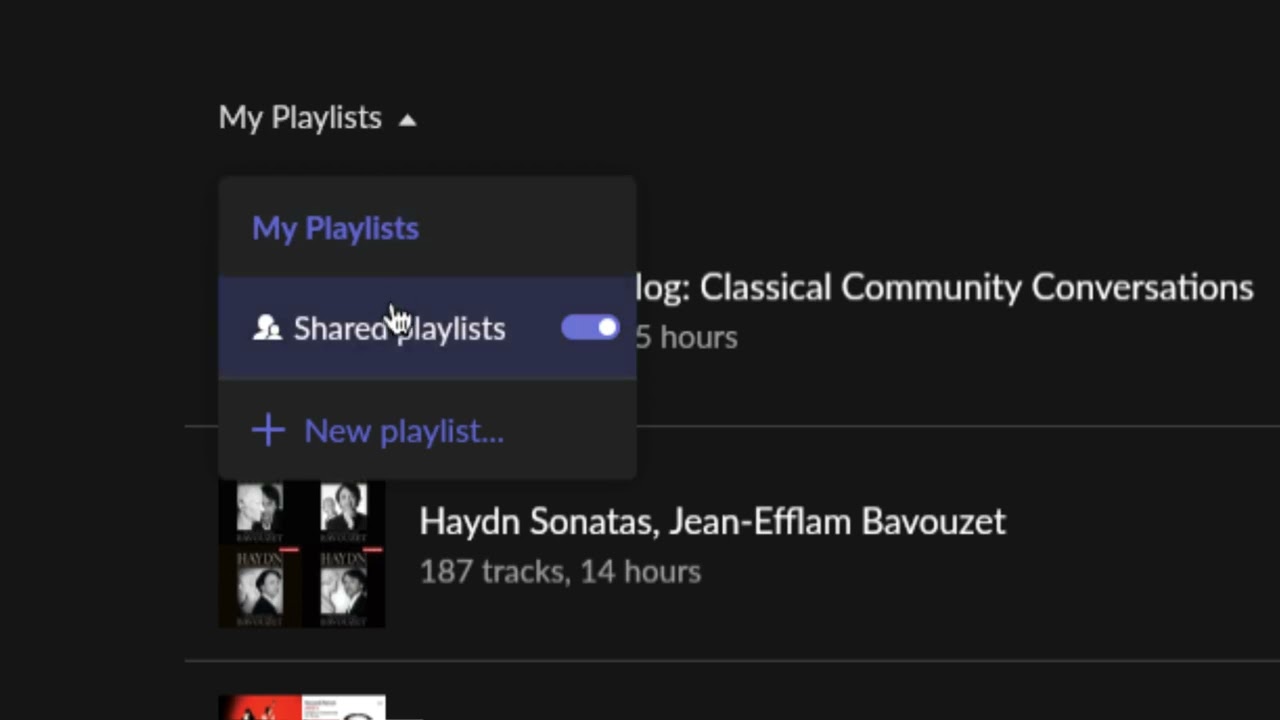Click the white album cover beside the red one
Viewport: 1280px width, 720px height.
tap(344, 708)
